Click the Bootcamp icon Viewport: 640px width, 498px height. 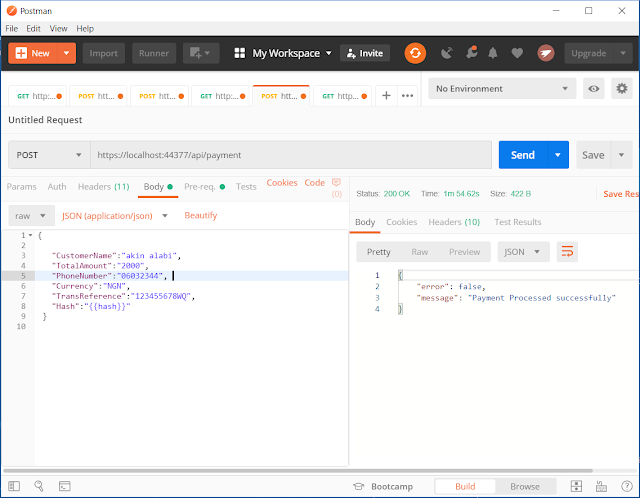pos(358,486)
